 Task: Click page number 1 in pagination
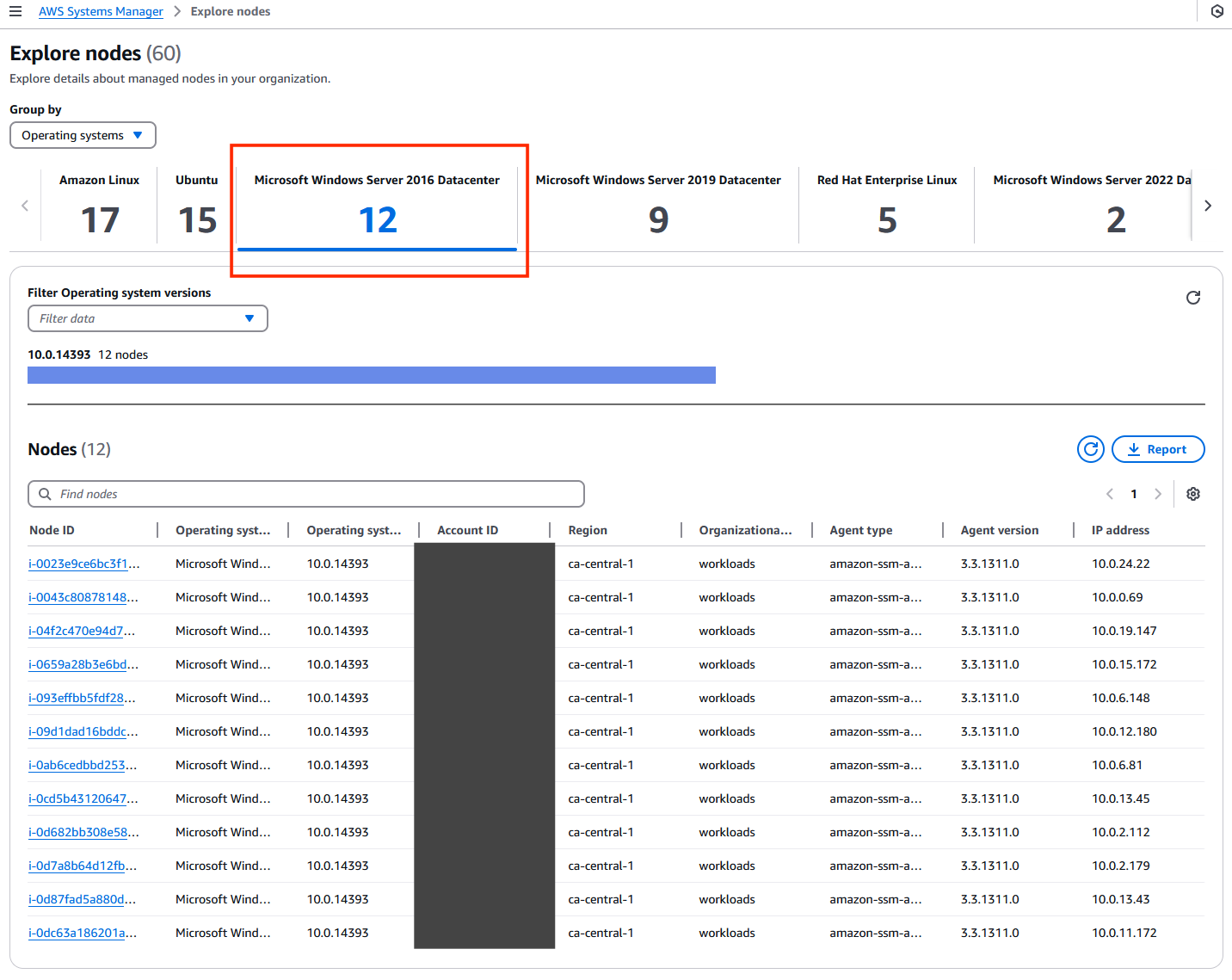pyautogui.click(x=1134, y=494)
